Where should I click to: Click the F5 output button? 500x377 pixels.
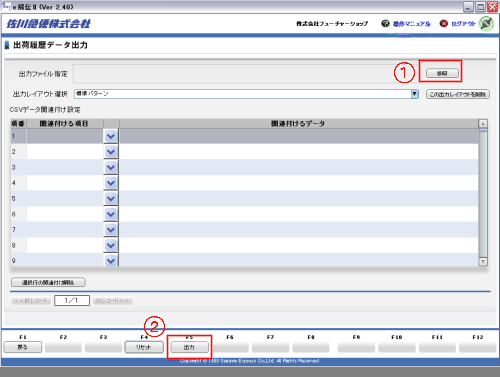coord(189,347)
